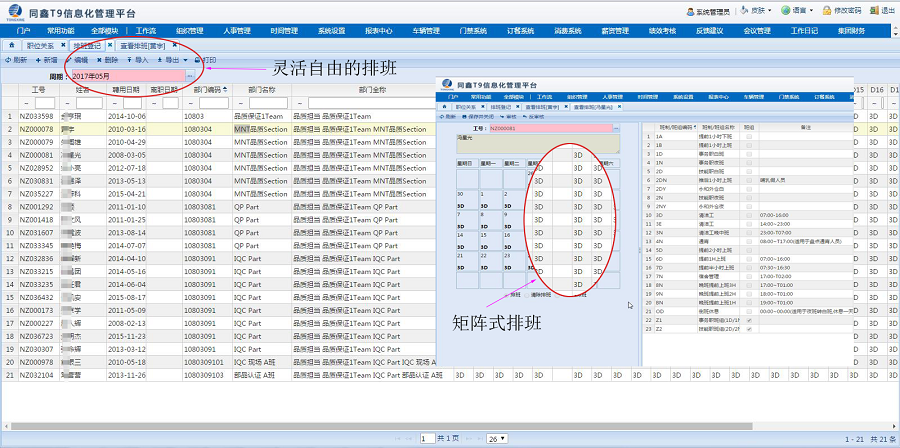Click the 导入 import toolbar button
This screenshot has height=448, width=900.
tap(138, 61)
